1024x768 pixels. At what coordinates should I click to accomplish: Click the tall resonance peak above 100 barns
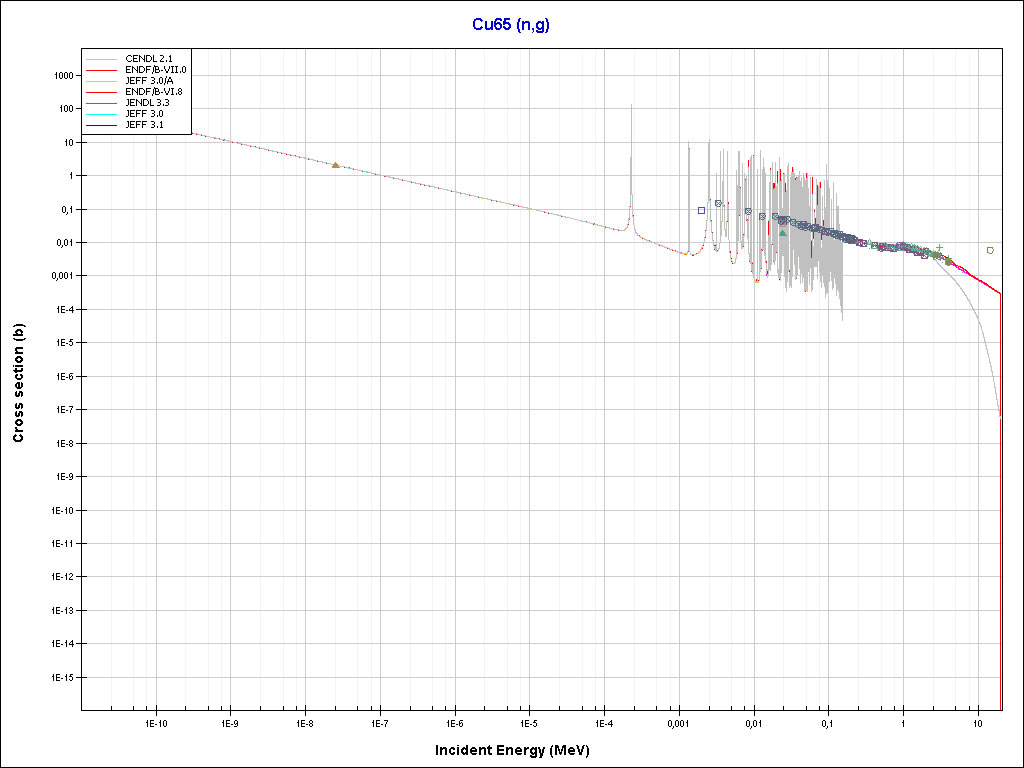(x=631, y=108)
